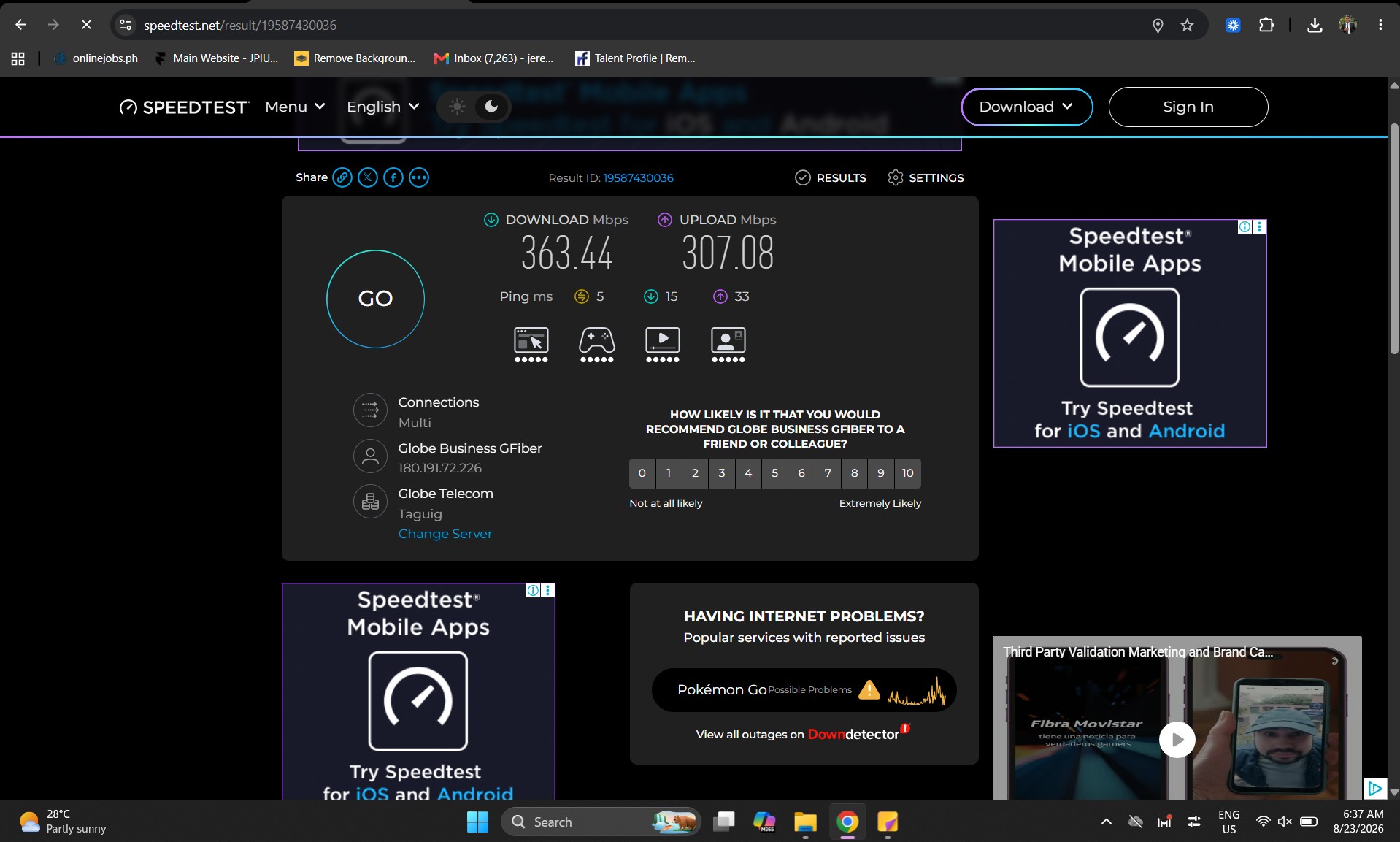Click the Sign In button
Image resolution: width=1400 pixels, height=842 pixels.
1188,107
